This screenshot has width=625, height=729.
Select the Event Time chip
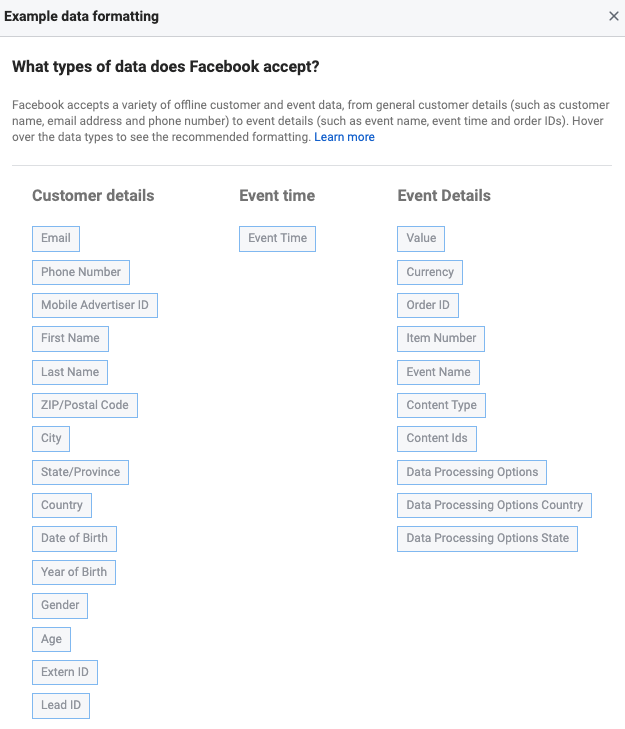pyautogui.click(x=277, y=239)
